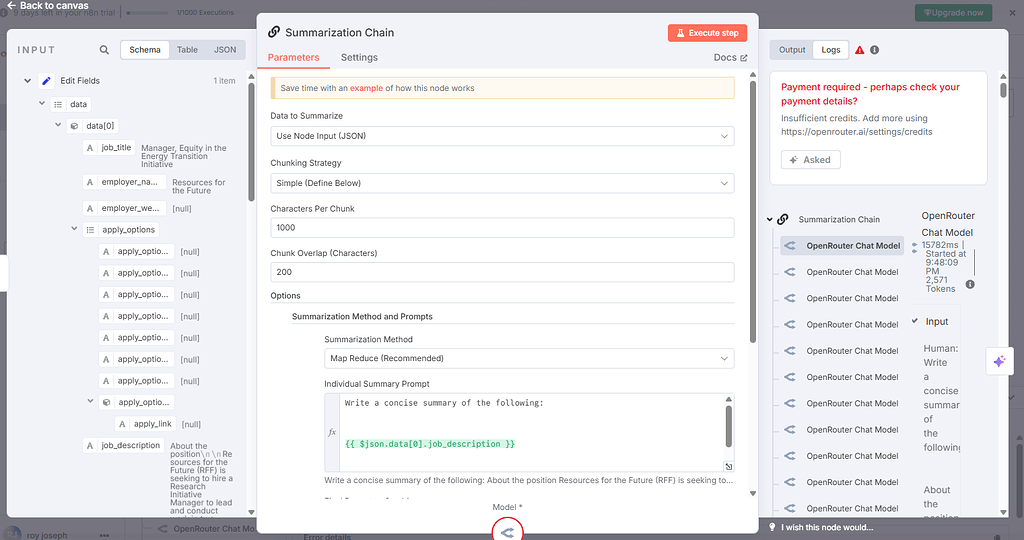Click the cube icon next to data[0]

pyautogui.click(x=74, y=126)
